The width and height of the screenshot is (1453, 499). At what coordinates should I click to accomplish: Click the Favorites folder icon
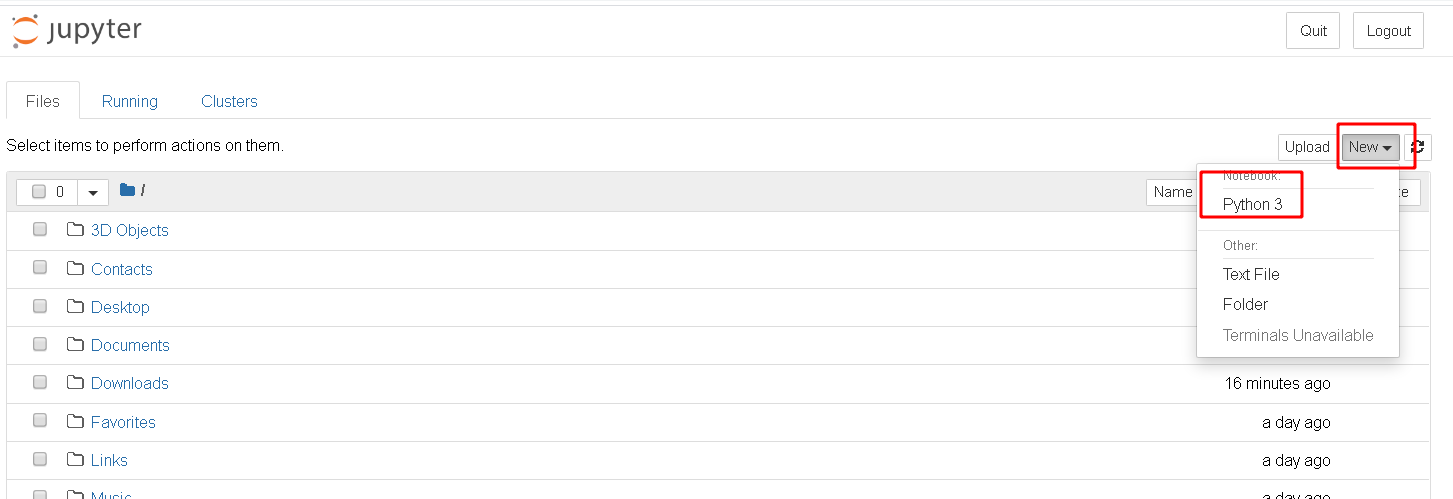coord(75,422)
